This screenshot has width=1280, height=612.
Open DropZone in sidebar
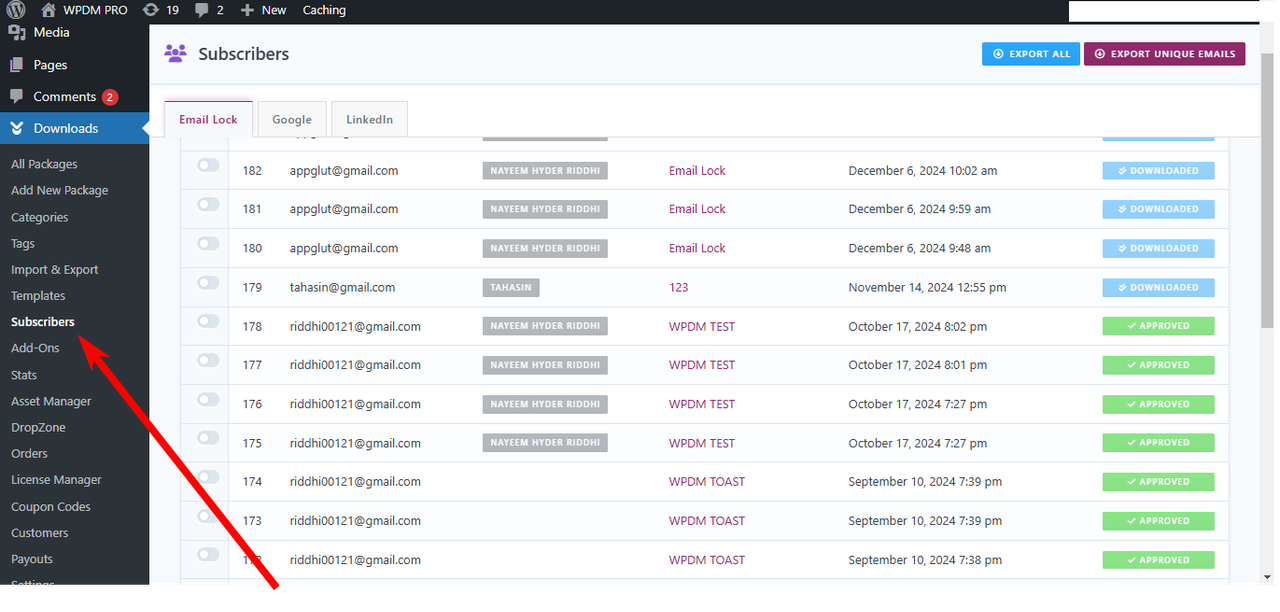coord(38,427)
